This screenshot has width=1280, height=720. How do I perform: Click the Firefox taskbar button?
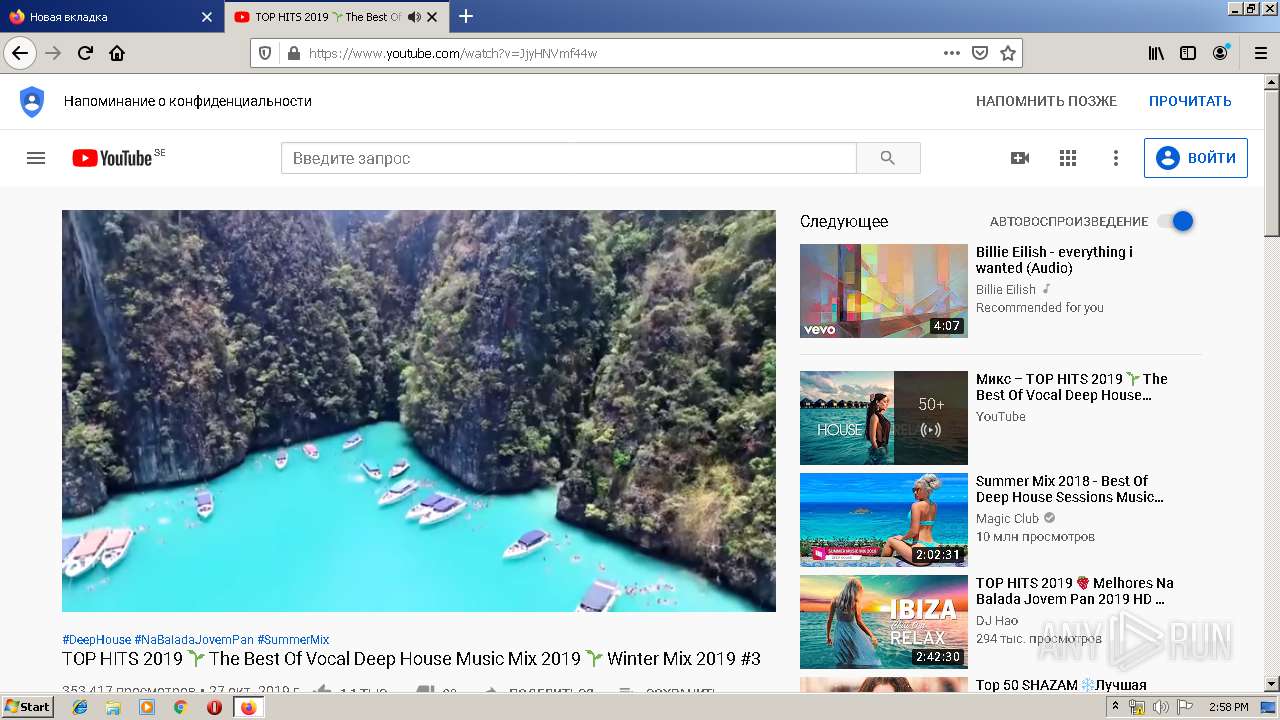248,707
